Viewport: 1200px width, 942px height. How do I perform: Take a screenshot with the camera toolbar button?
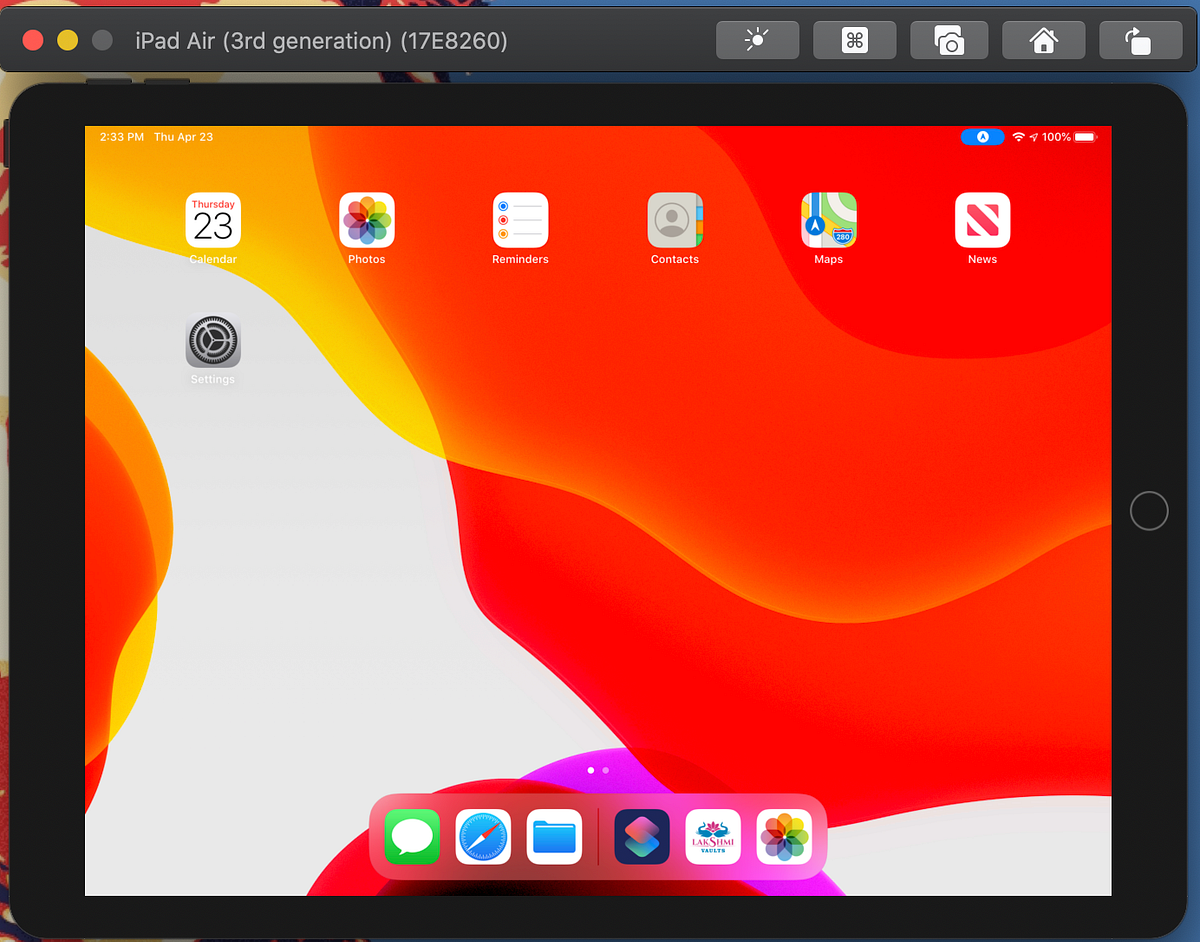click(948, 40)
